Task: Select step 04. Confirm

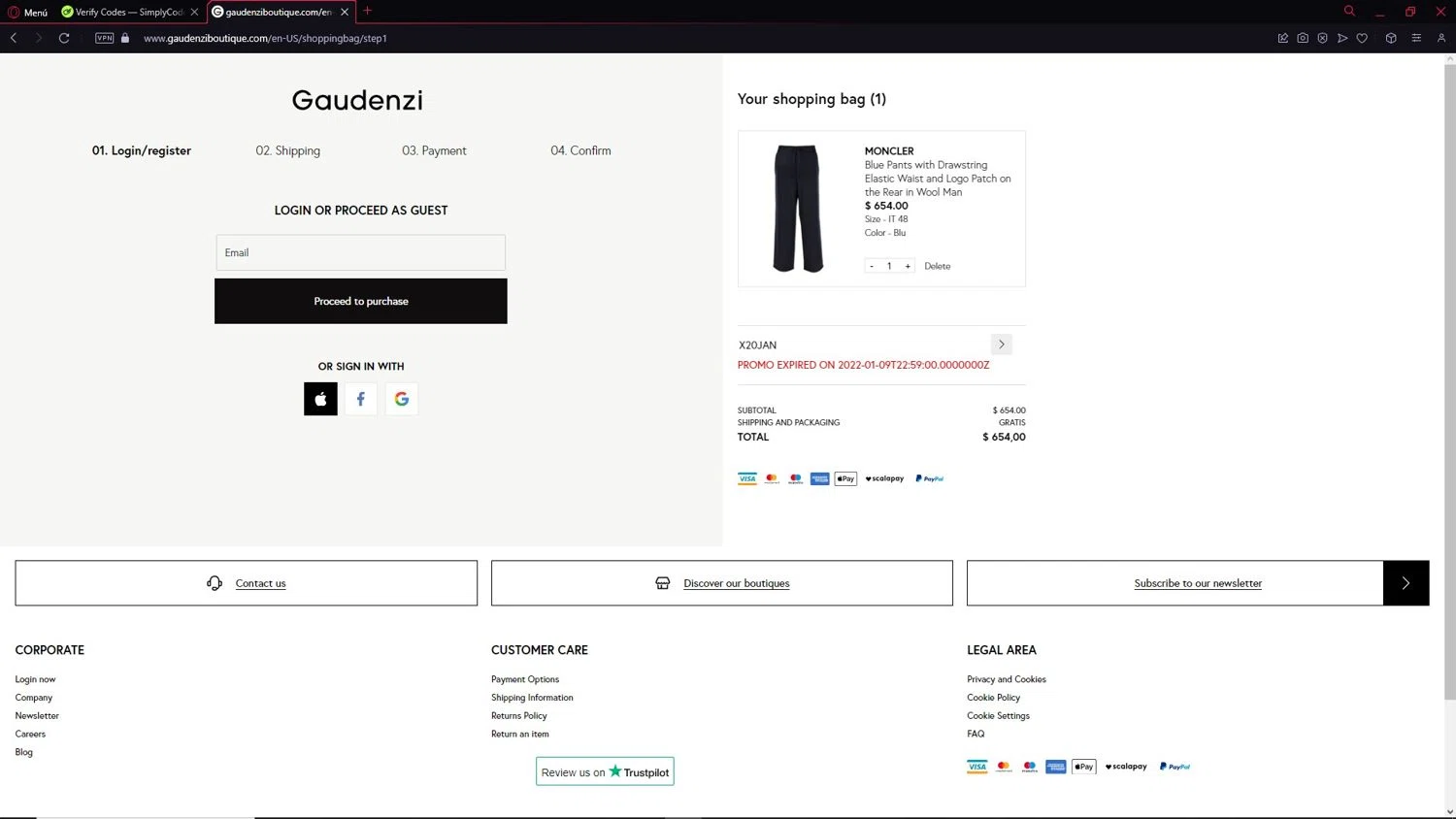Action: [580, 150]
